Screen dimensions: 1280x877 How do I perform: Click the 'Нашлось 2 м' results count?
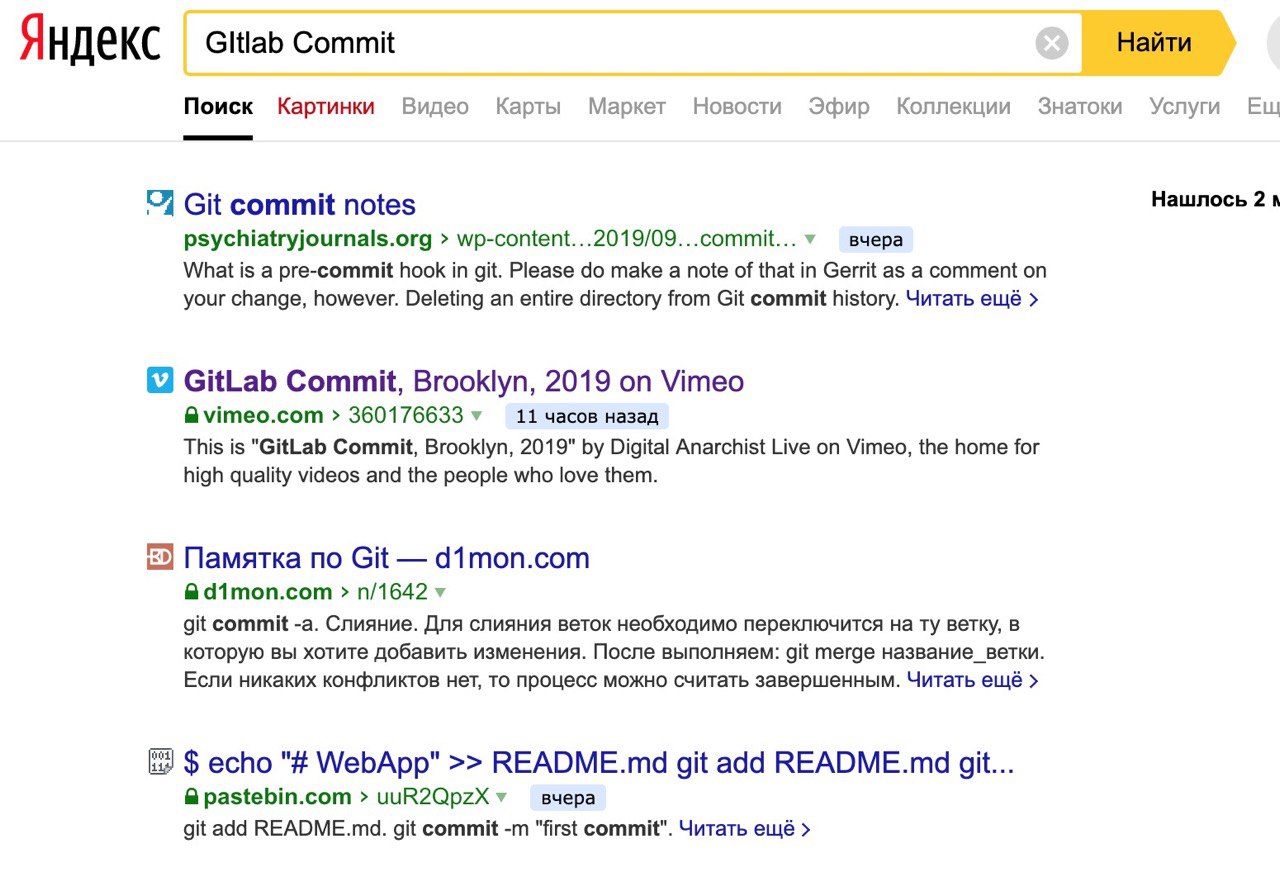click(1215, 199)
